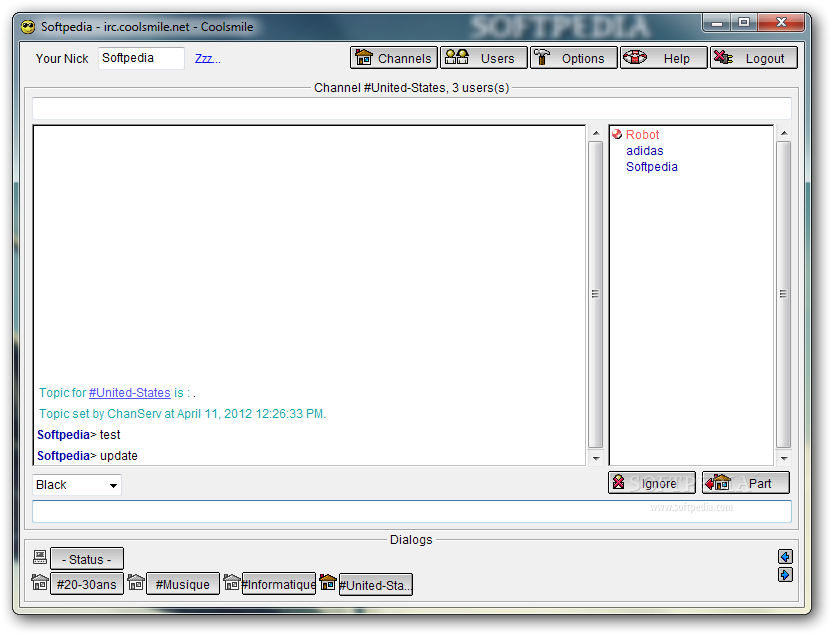
Task: Open the #United-States channel link
Action: click(129, 393)
